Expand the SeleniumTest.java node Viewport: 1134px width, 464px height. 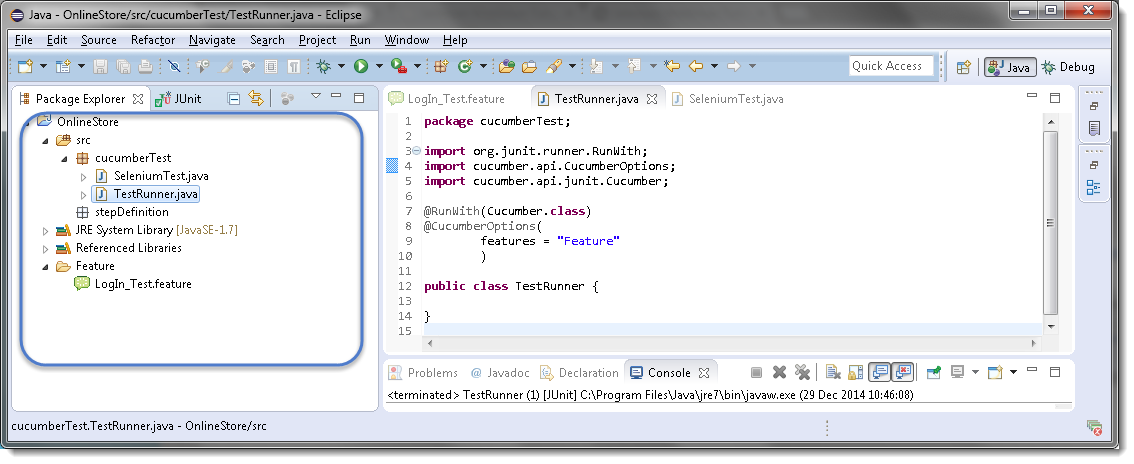coord(84,176)
